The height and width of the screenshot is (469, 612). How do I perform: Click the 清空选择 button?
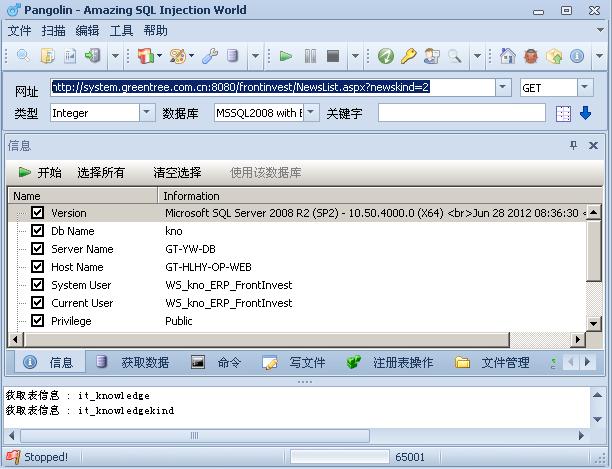pyautogui.click(x=177, y=172)
